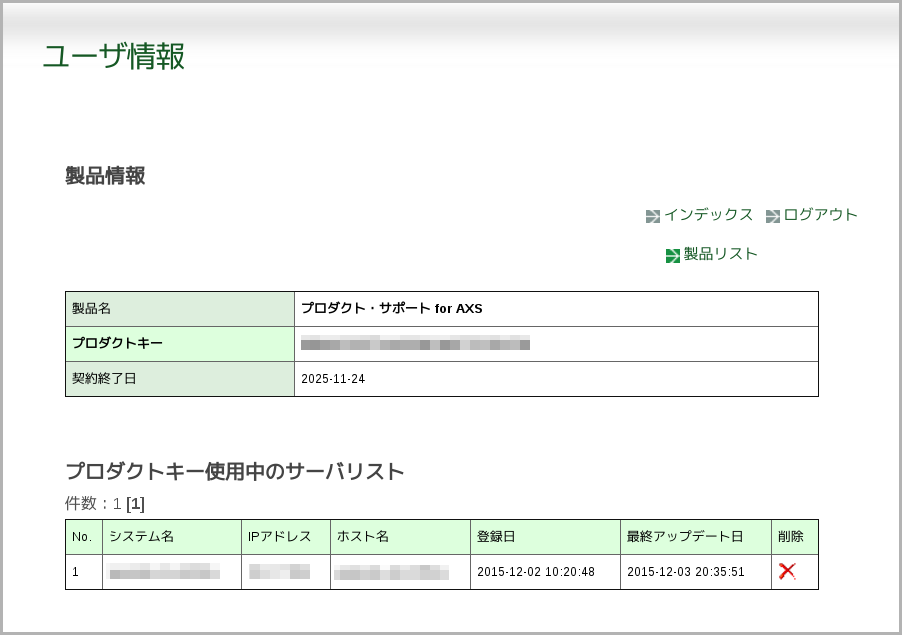Viewport: 902px width, 635px height.
Task: Open the インデックス link
Action: 708,215
